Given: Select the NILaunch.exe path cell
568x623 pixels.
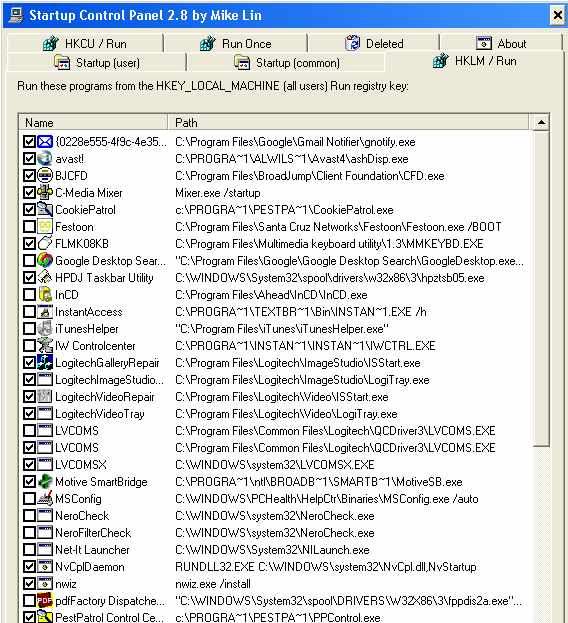Looking at the screenshot, I should [272, 549].
